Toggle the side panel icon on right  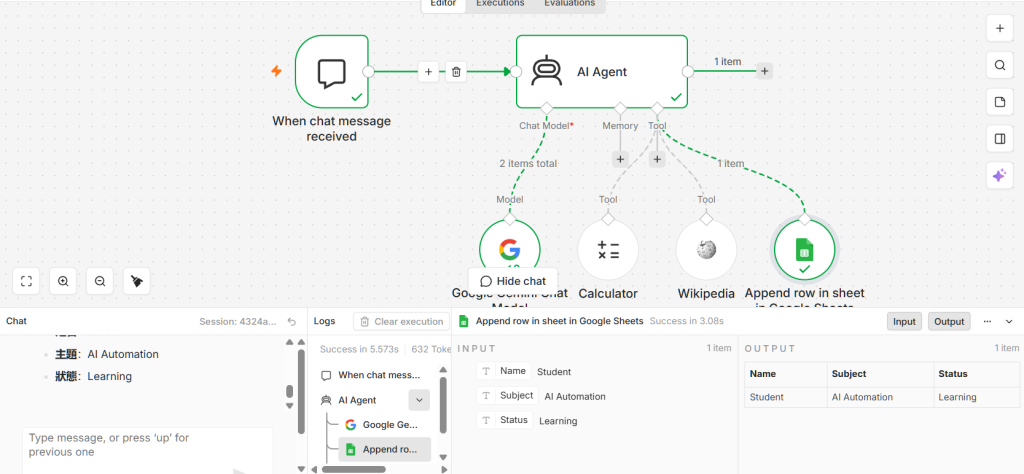999,138
